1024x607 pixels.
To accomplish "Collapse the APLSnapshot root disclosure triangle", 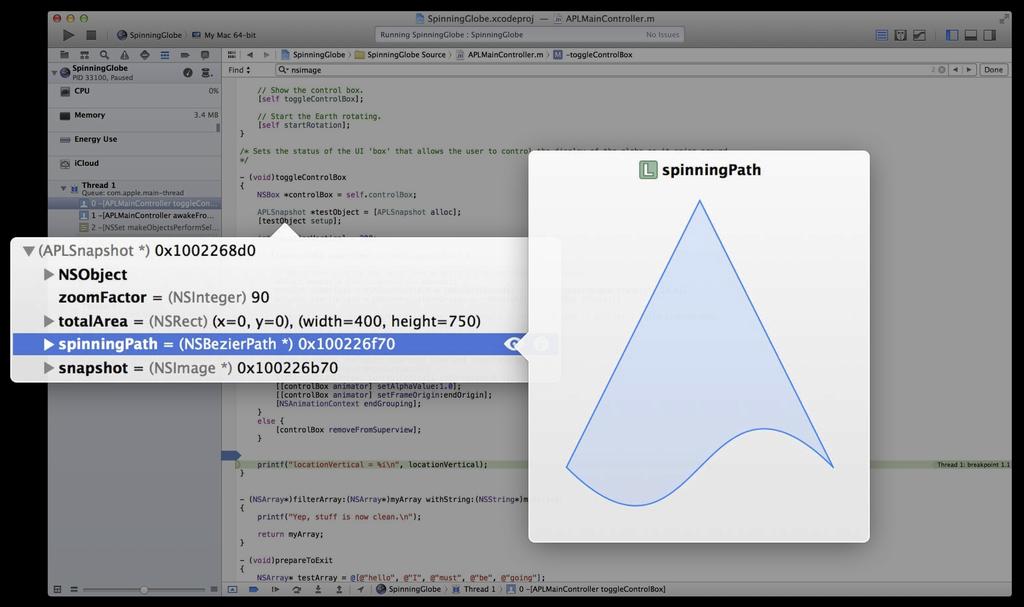I will coord(29,251).
